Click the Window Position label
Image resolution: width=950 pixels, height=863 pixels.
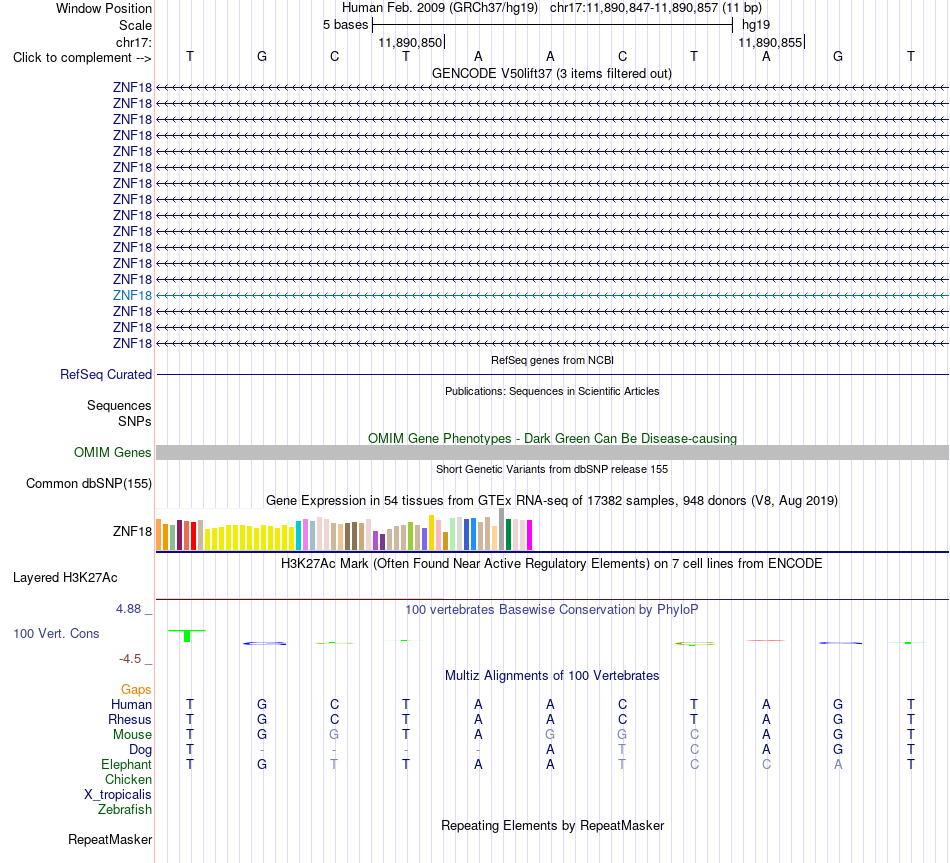coord(104,8)
